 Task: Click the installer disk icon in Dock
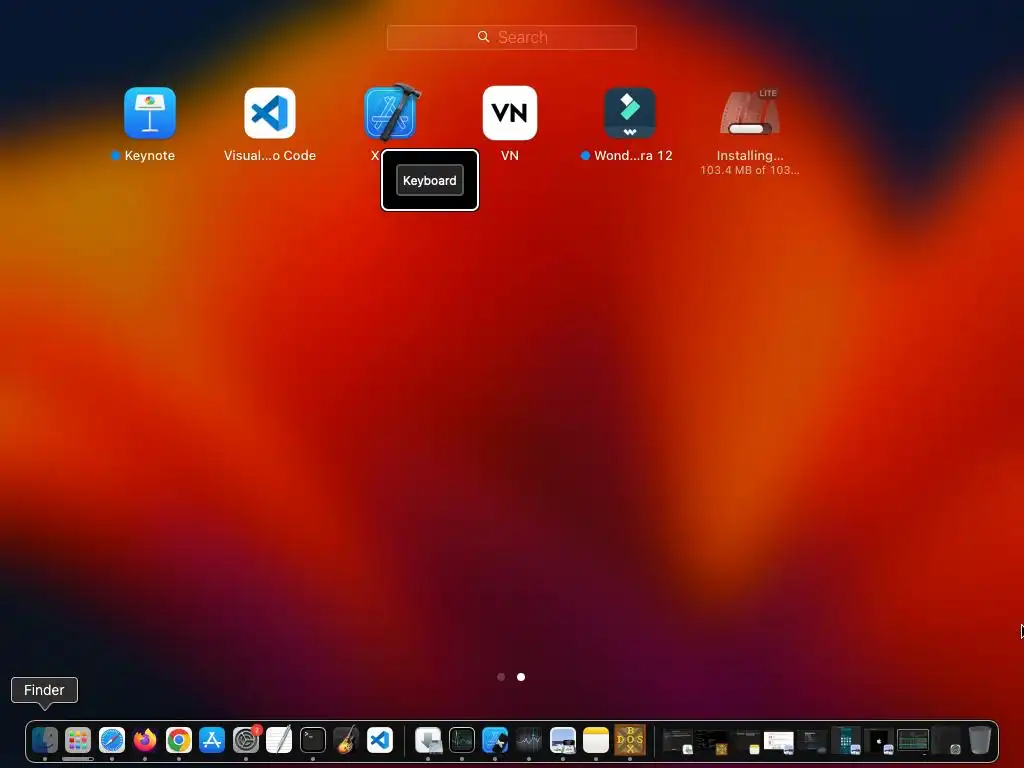pyautogui.click(x=428, y=741)
